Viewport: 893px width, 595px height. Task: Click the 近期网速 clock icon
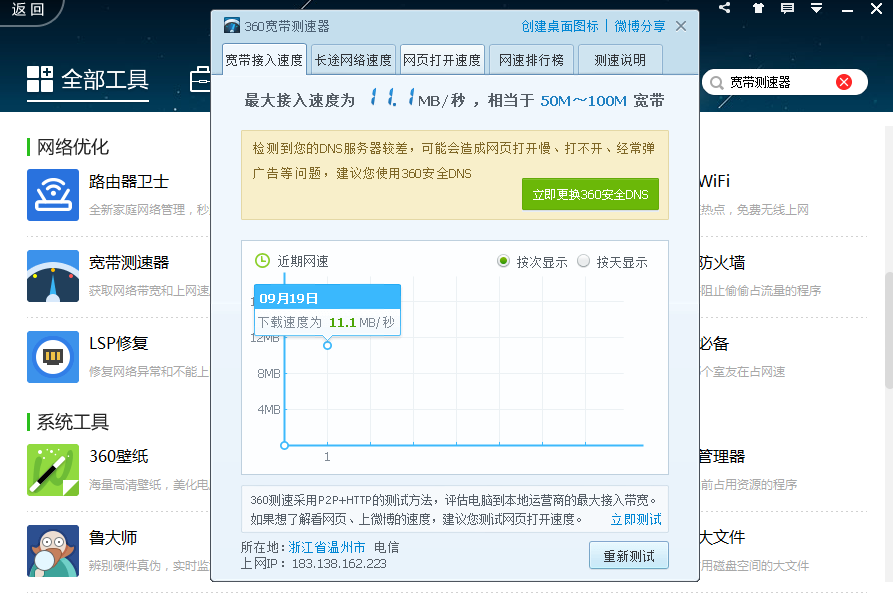click(x=262, y=261)
